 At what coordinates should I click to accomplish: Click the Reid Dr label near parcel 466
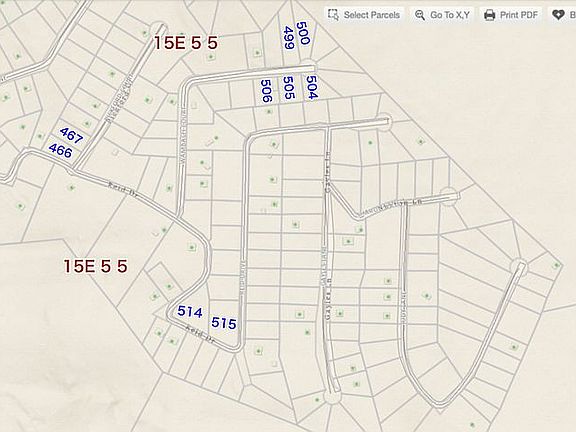point(123,190)
